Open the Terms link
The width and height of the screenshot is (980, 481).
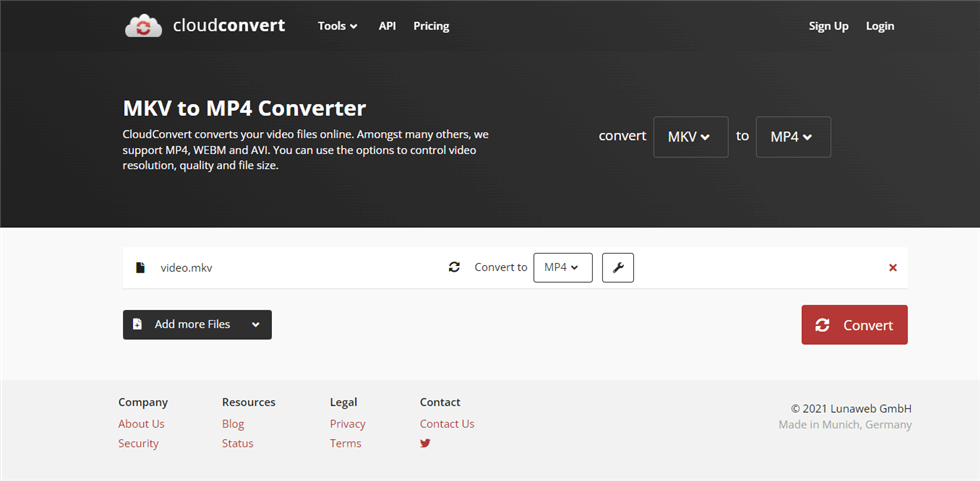[x=346, y=444]
